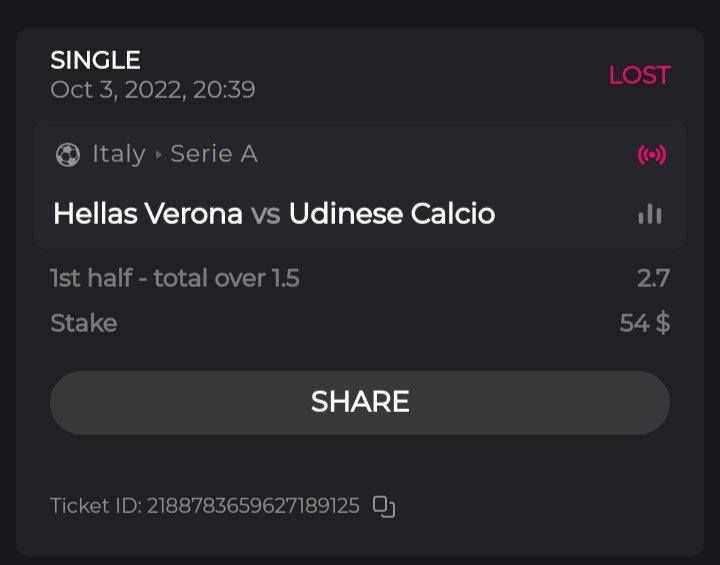The height and width of the screenshot is (565, 720).
Task: Tap the 2.7 odds value
Action: 653,278
